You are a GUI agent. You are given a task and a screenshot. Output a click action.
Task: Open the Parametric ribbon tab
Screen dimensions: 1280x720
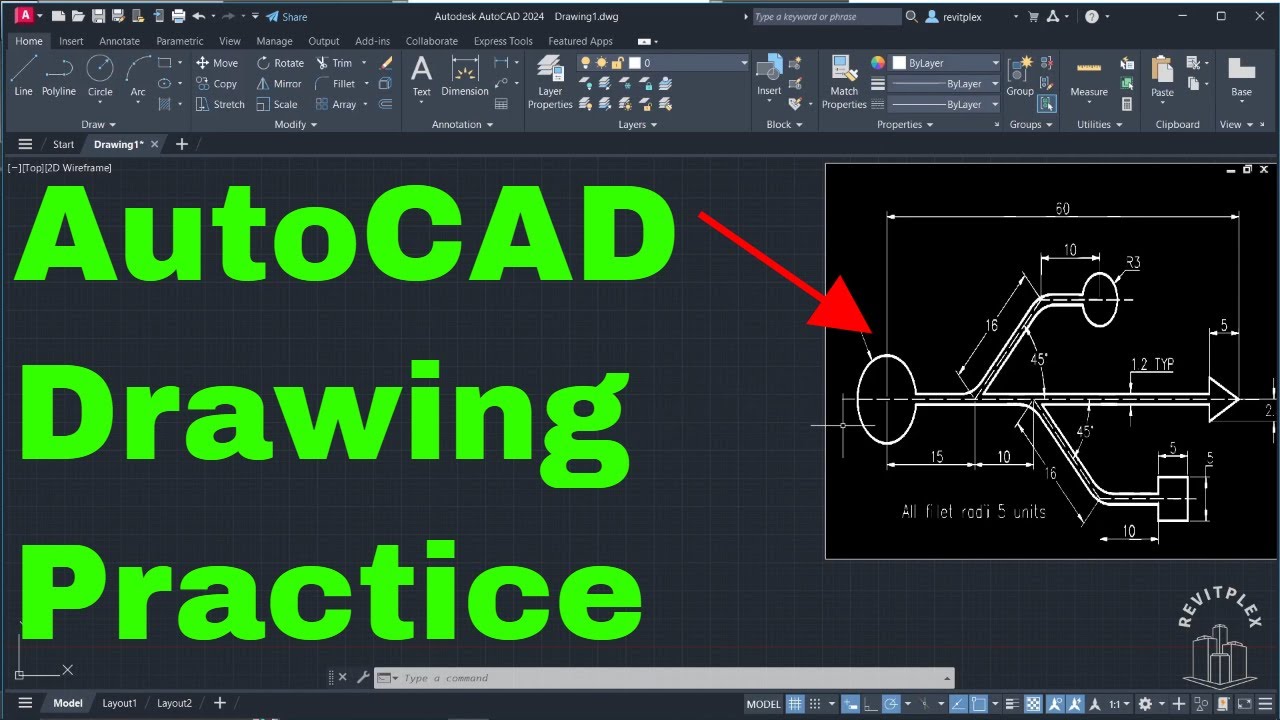tap(180, 41)
